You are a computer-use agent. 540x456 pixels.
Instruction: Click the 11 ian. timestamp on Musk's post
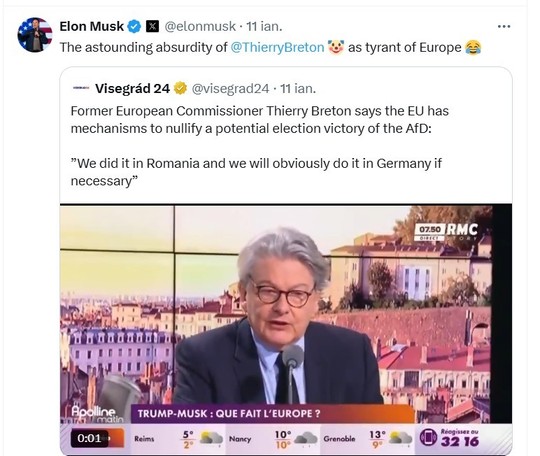264,27
